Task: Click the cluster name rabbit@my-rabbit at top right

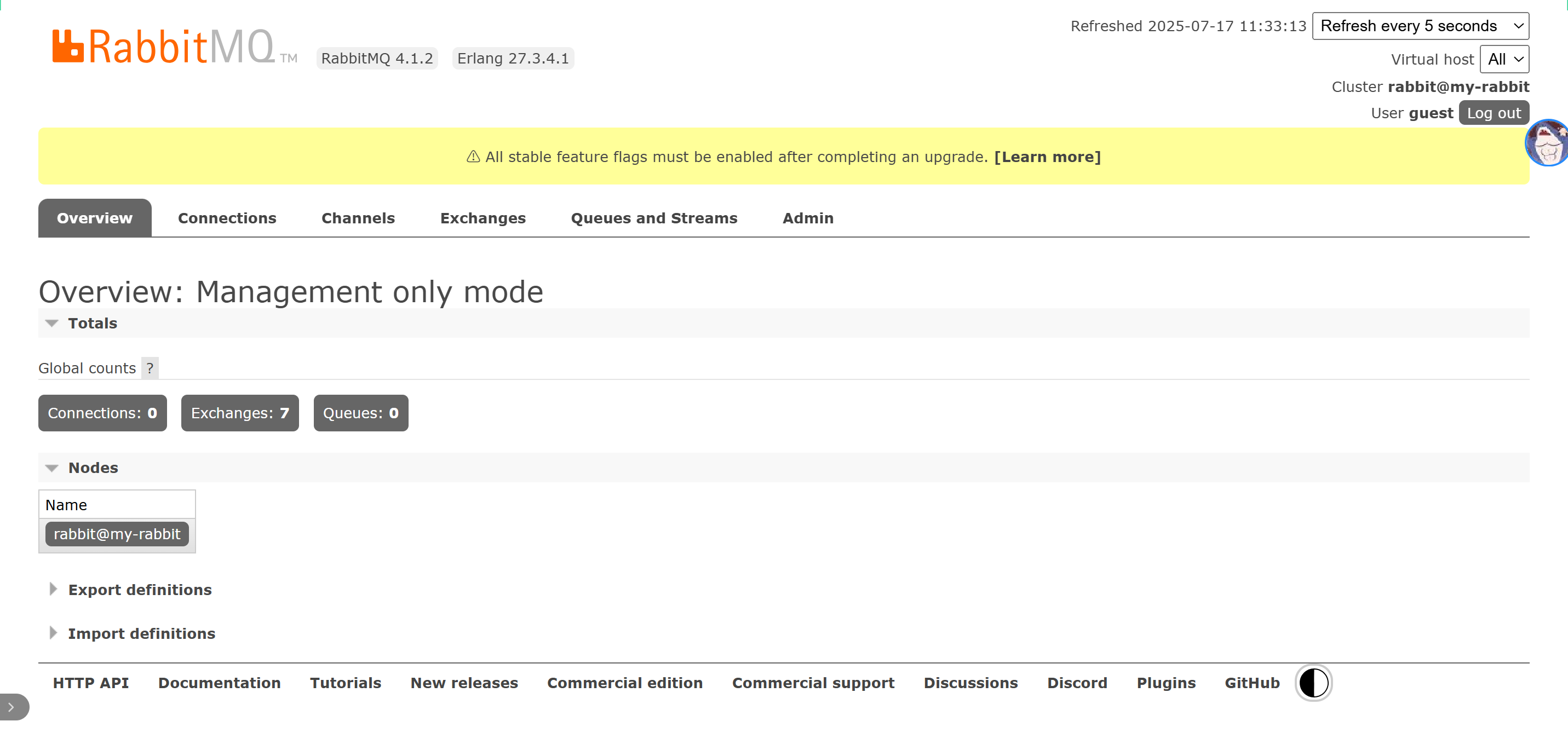Action: click(1458, 86)
